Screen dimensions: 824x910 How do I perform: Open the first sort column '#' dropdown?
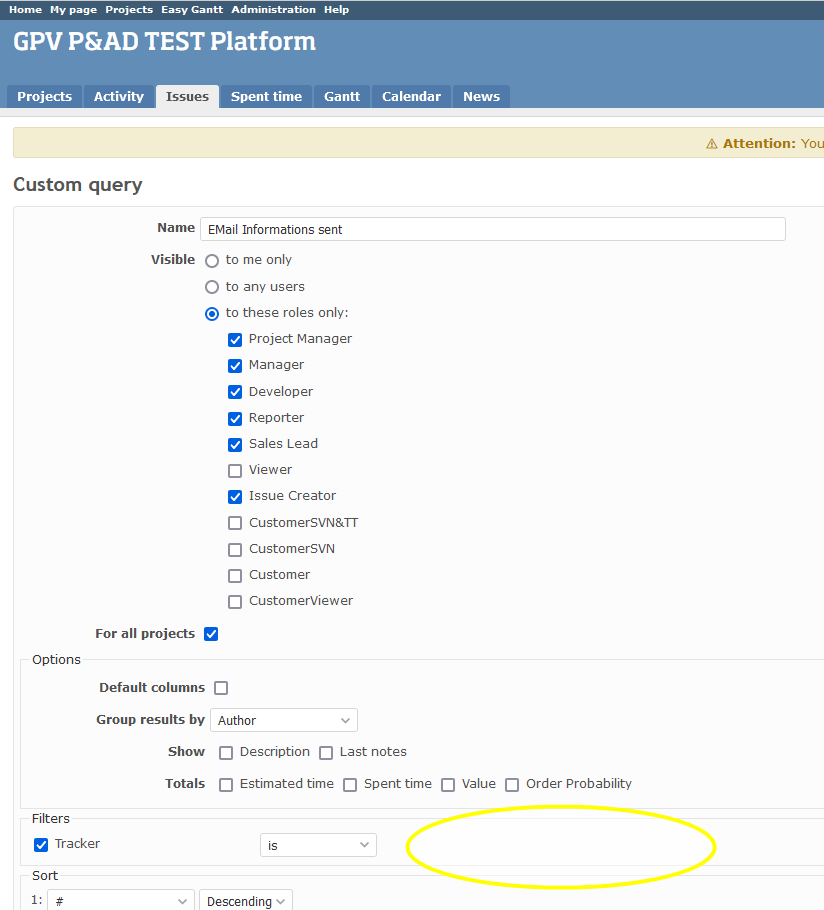pos(121,901)
